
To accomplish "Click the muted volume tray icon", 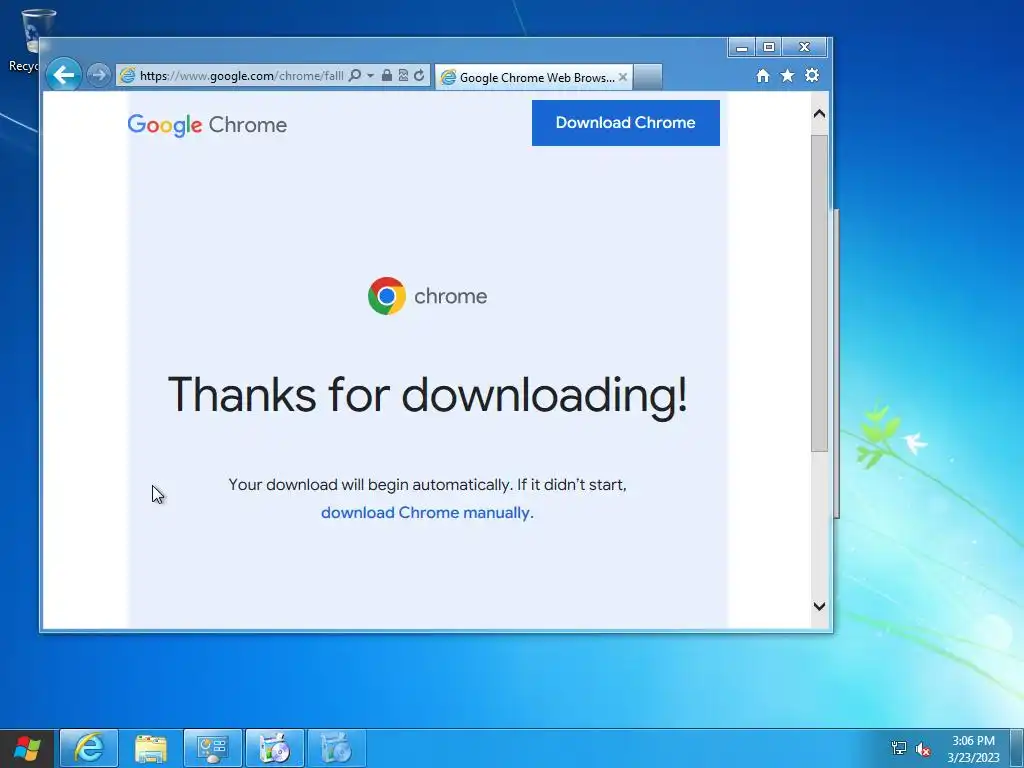I will 922,748.
